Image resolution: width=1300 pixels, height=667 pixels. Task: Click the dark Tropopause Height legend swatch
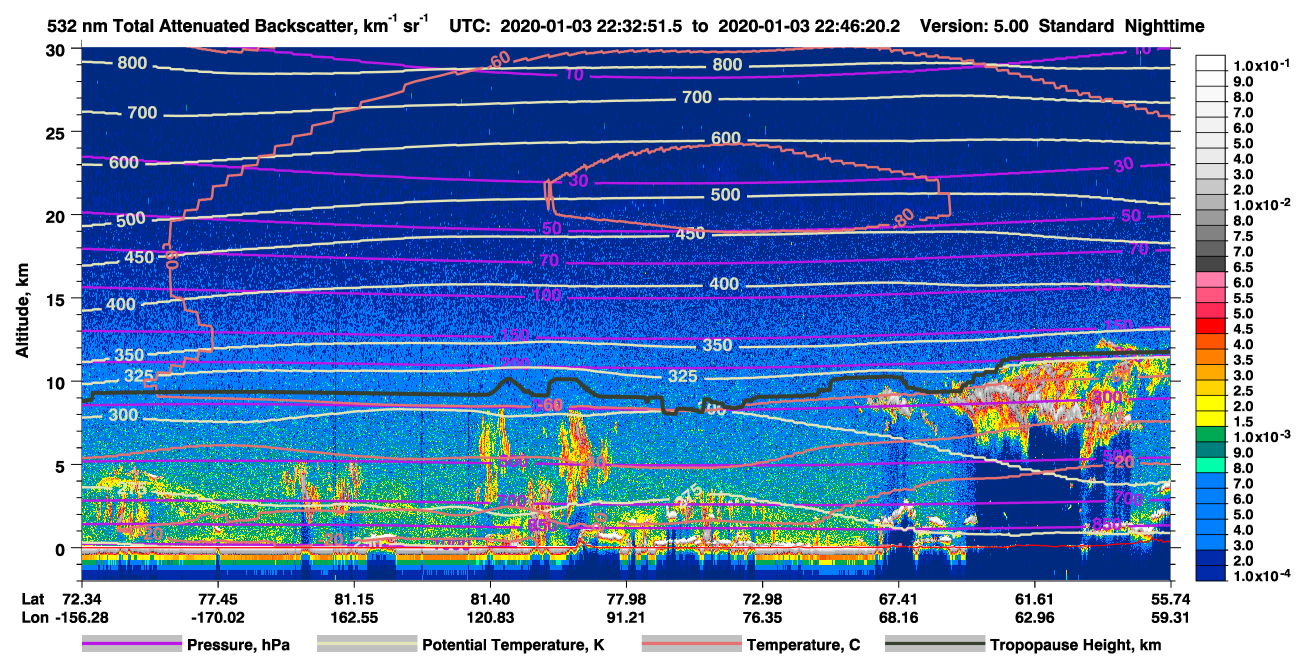(934, 645)
